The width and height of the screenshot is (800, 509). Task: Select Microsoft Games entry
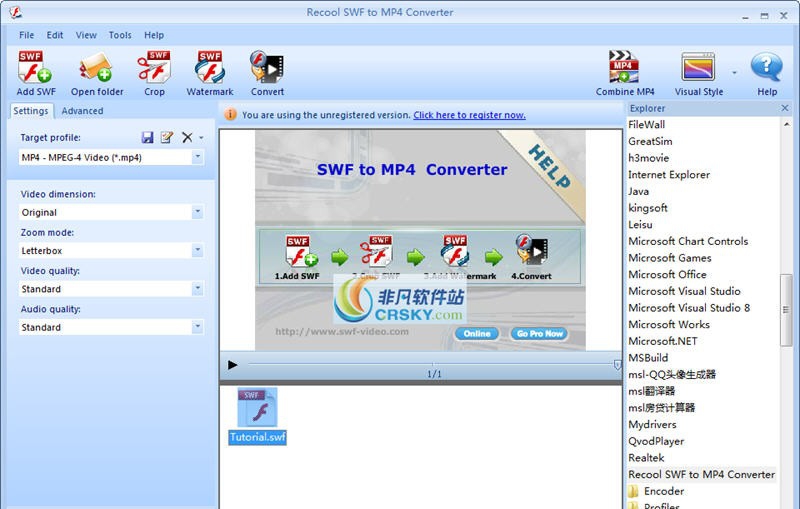(x=669, y=258)
